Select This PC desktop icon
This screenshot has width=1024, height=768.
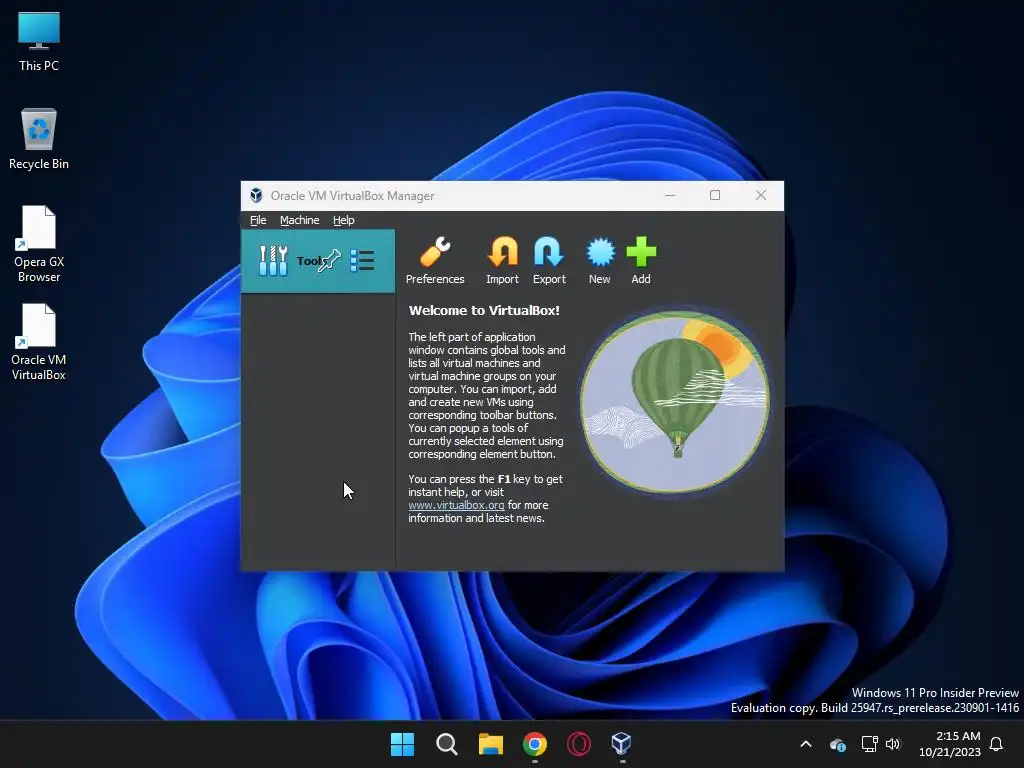pos(39,42)
